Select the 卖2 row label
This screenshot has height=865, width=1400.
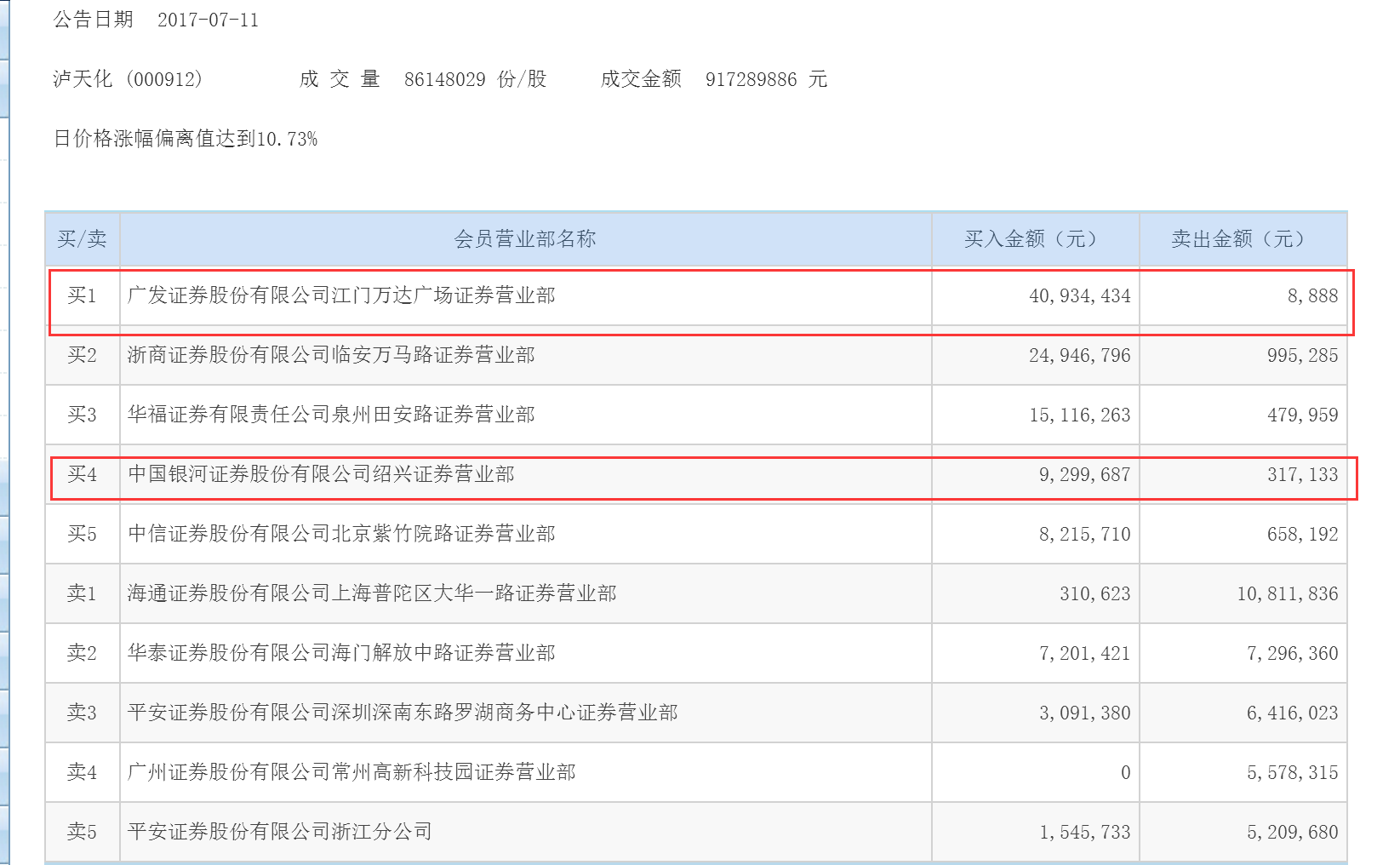point(82,653)
